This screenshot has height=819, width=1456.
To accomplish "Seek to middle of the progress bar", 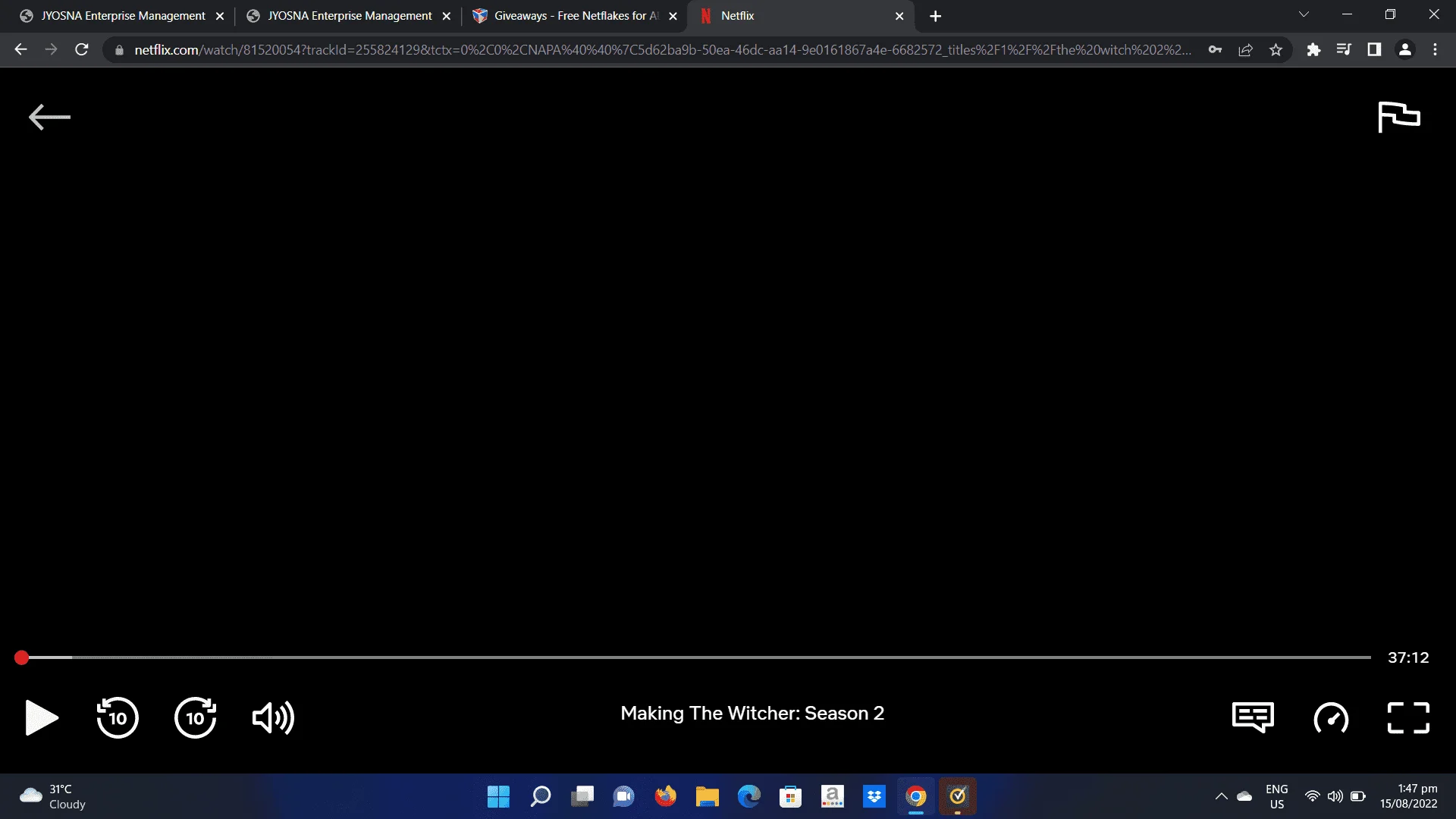I will click(696, 657).
